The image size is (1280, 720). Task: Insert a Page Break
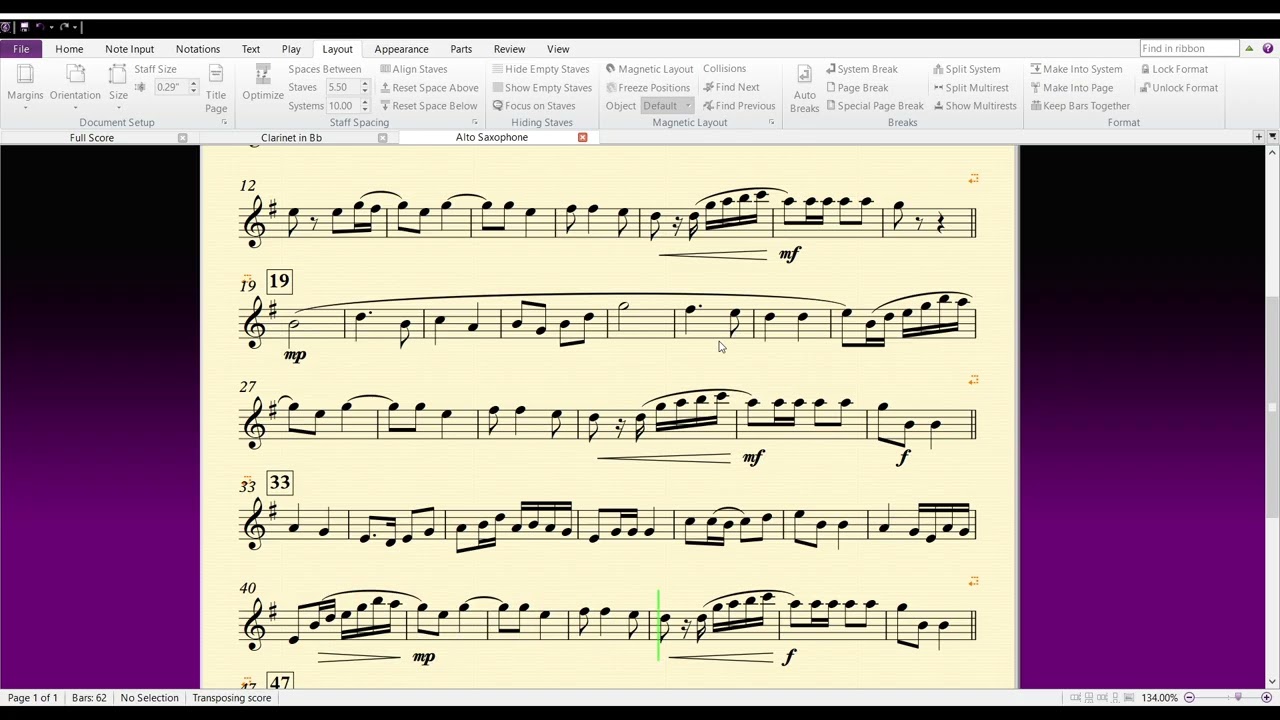point(856,87)
